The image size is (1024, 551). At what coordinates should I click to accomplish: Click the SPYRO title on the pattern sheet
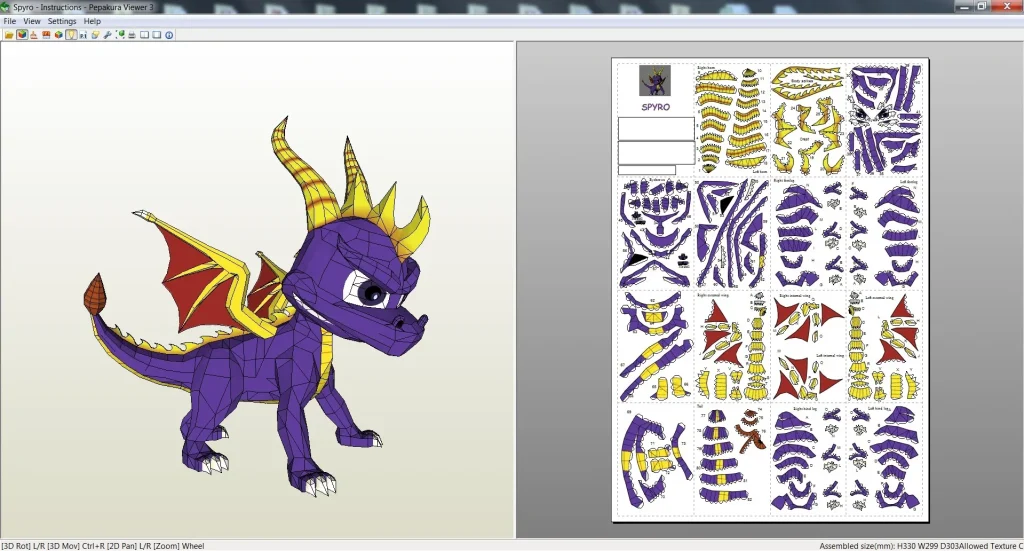(x=655, y=107)
